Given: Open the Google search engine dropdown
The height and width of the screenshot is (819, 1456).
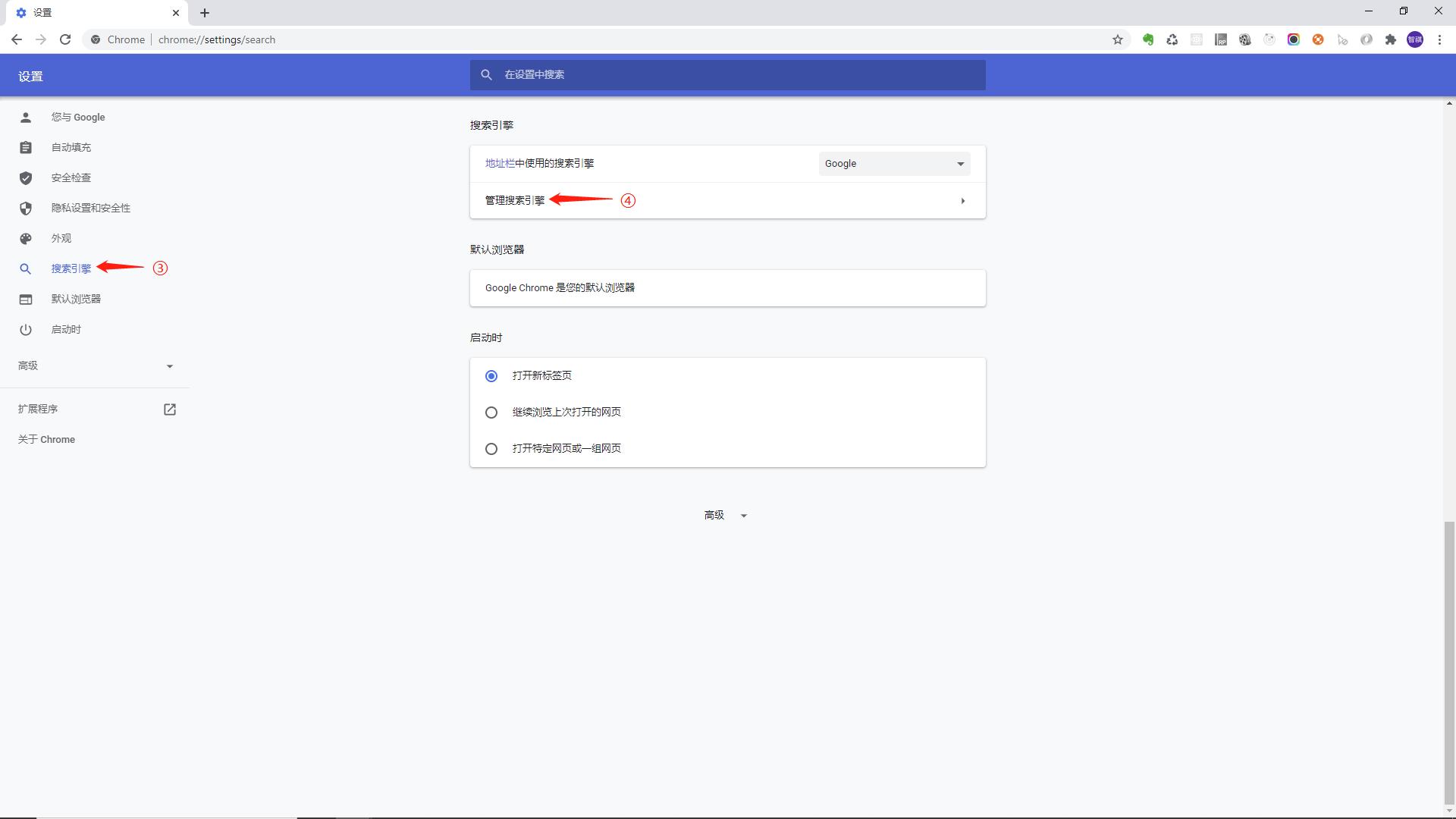Looking at the screenshot, I should [x=894, y=164].
